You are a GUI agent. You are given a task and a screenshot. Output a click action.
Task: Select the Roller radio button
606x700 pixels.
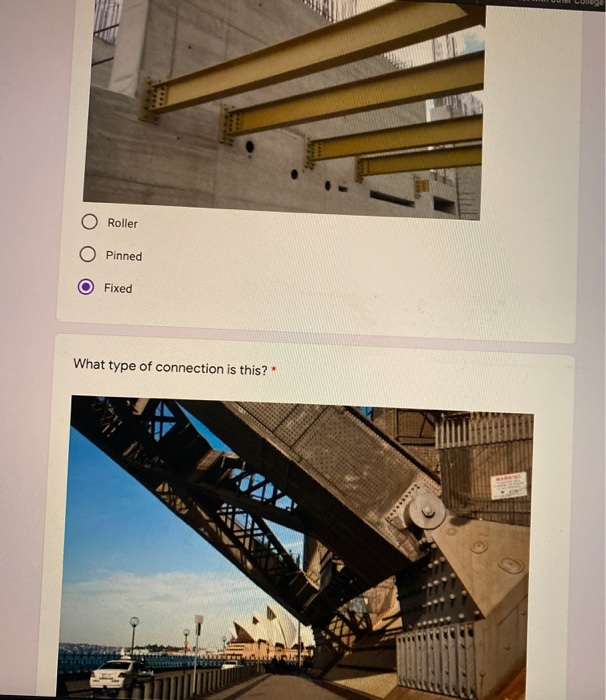point(89,222)
